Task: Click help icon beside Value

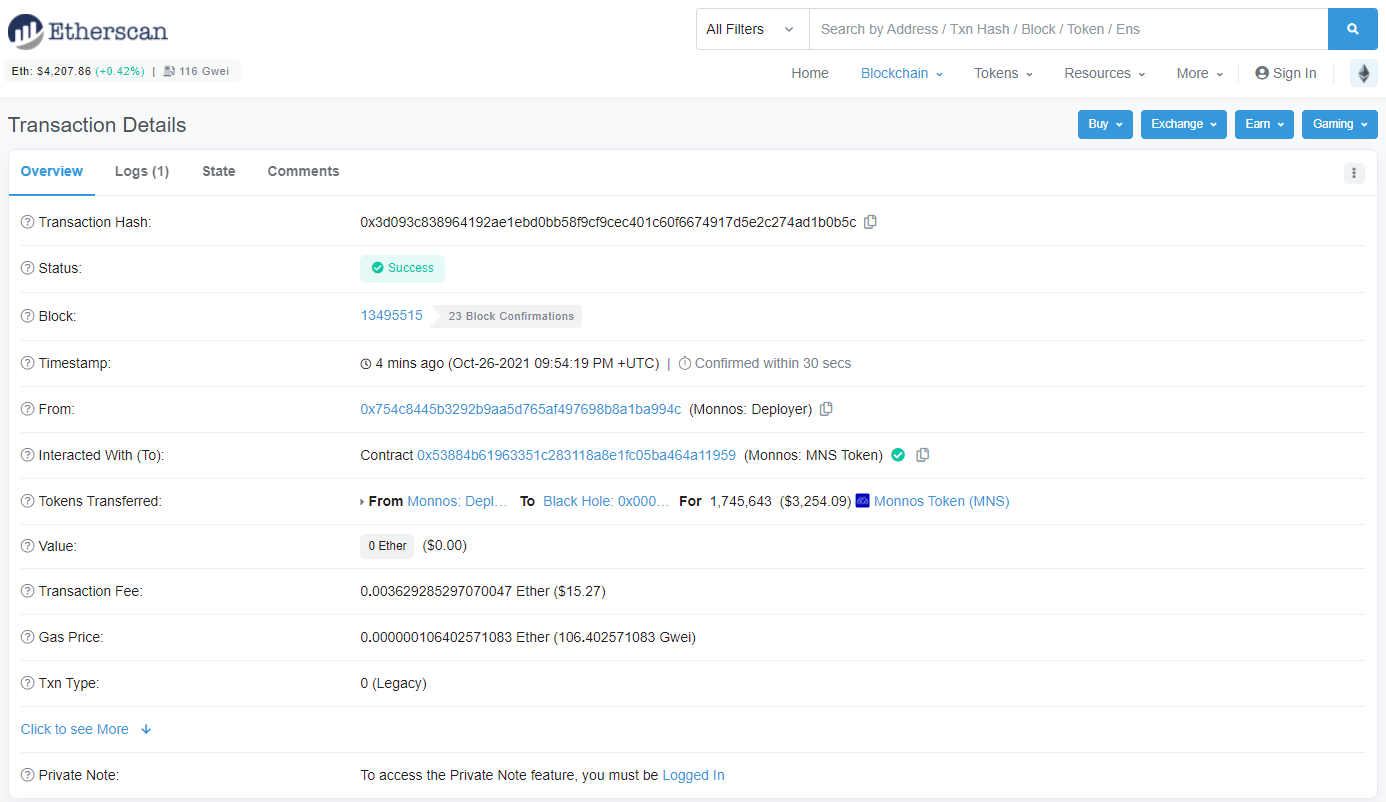Action: click(x=28, y=546)
